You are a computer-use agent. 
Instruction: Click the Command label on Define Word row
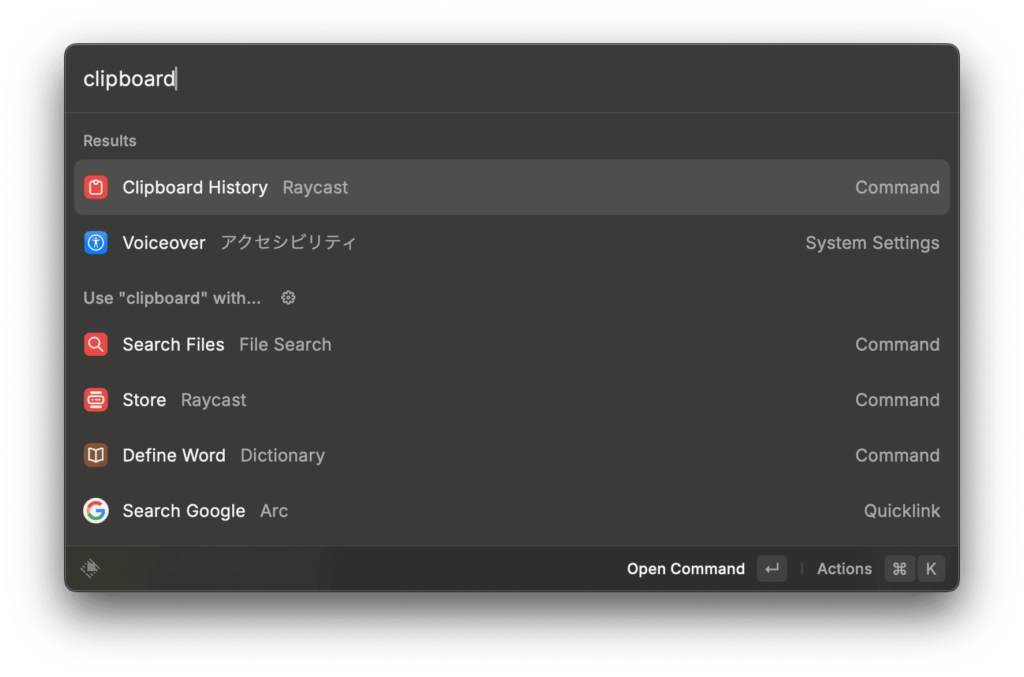tap(897, 455)
